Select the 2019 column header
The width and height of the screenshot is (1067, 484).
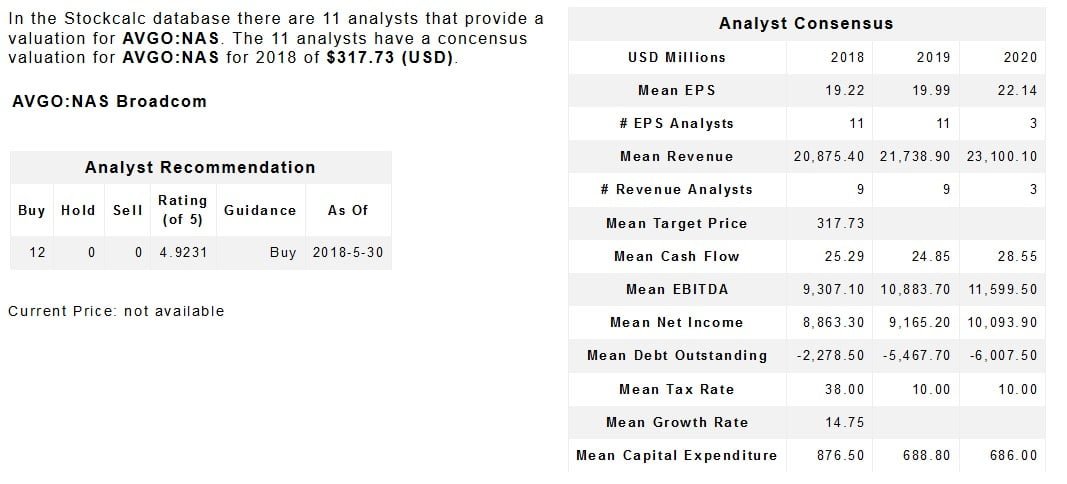click(933, 57)
